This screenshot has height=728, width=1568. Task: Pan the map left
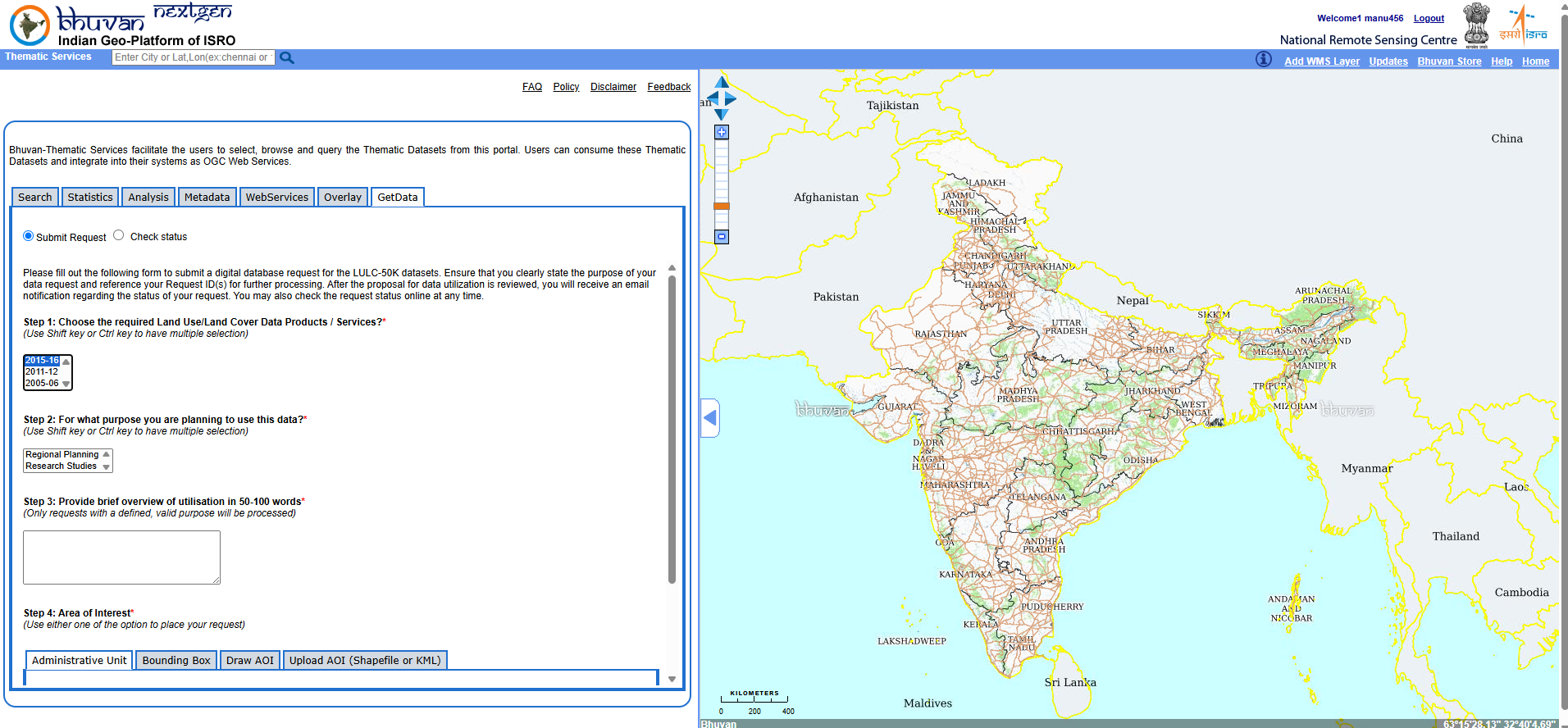pos(712,98)
